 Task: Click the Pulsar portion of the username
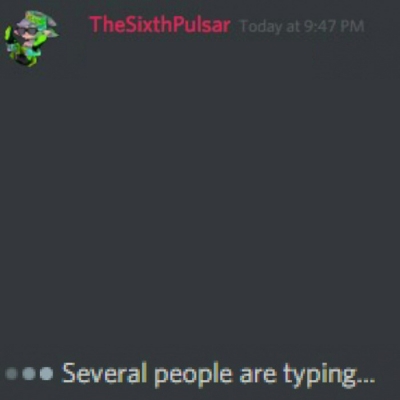point(200,25)
